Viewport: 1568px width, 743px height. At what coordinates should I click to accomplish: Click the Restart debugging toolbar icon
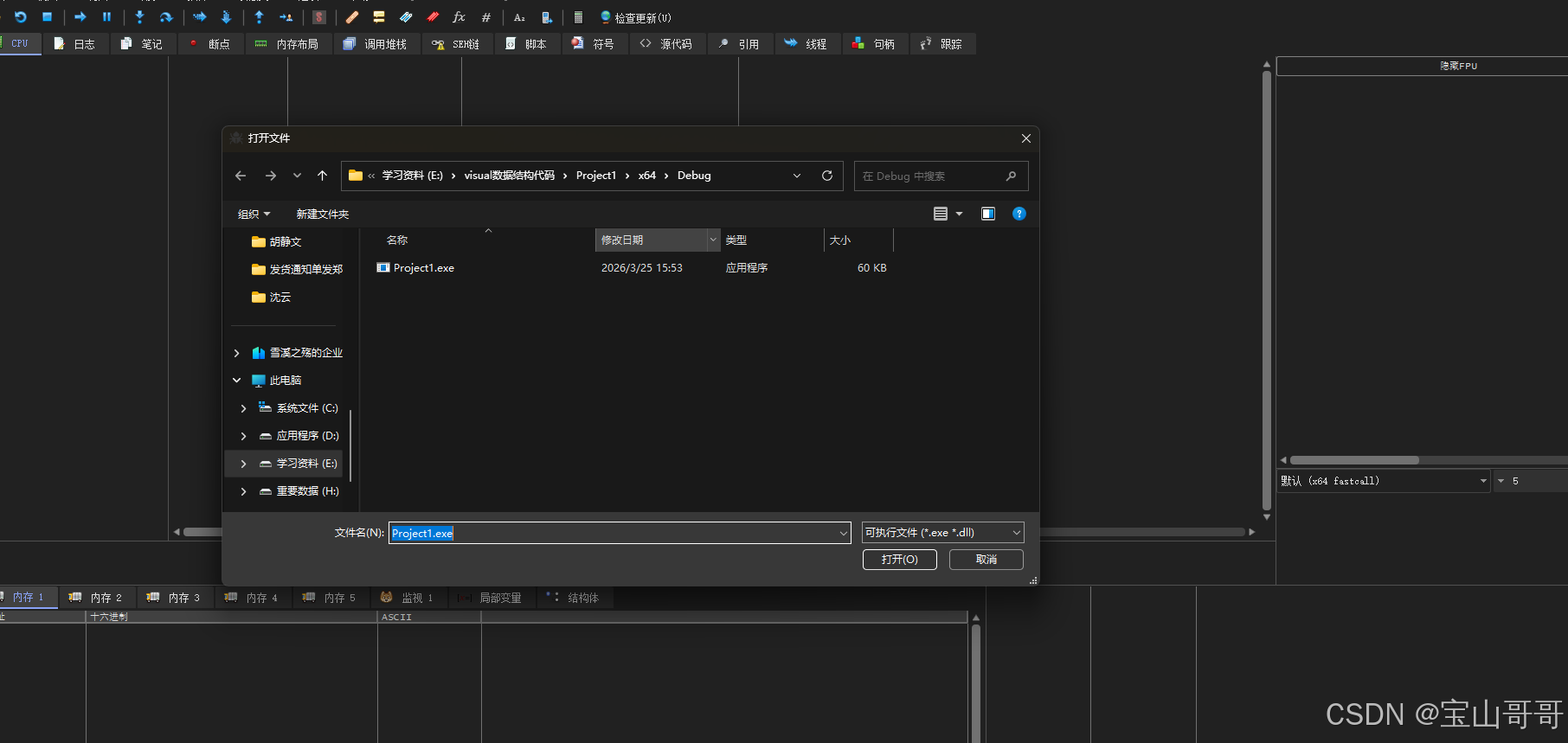tap(21, 16)
